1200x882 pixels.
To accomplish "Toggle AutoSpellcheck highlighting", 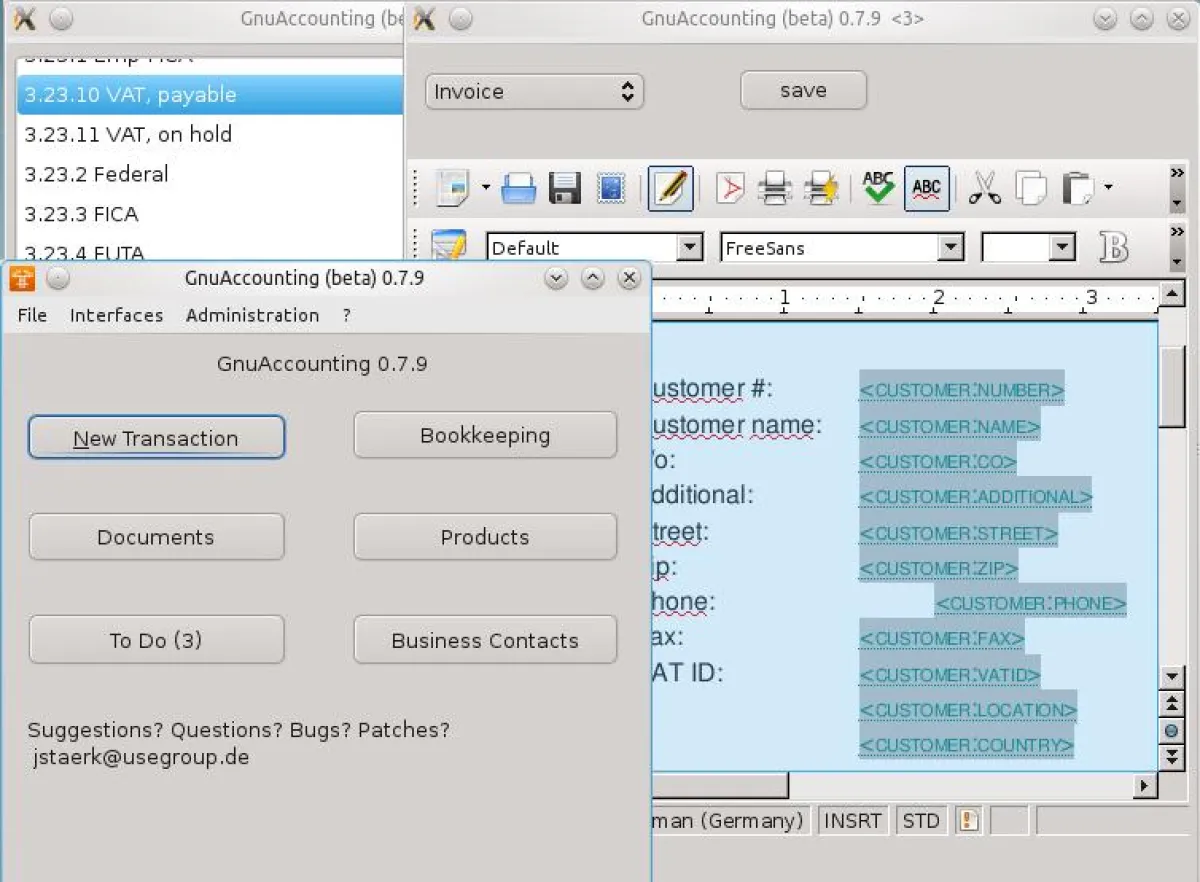I will [x=926, y=188].
